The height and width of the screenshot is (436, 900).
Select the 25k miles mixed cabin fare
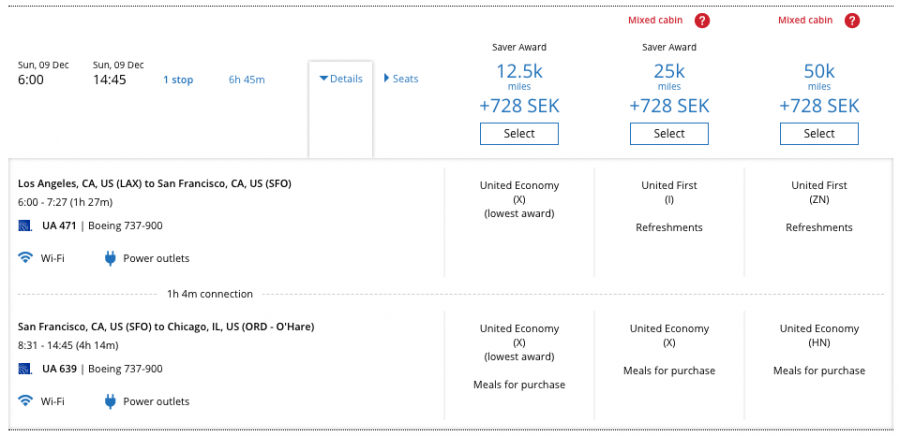click(x=669, y=134)
